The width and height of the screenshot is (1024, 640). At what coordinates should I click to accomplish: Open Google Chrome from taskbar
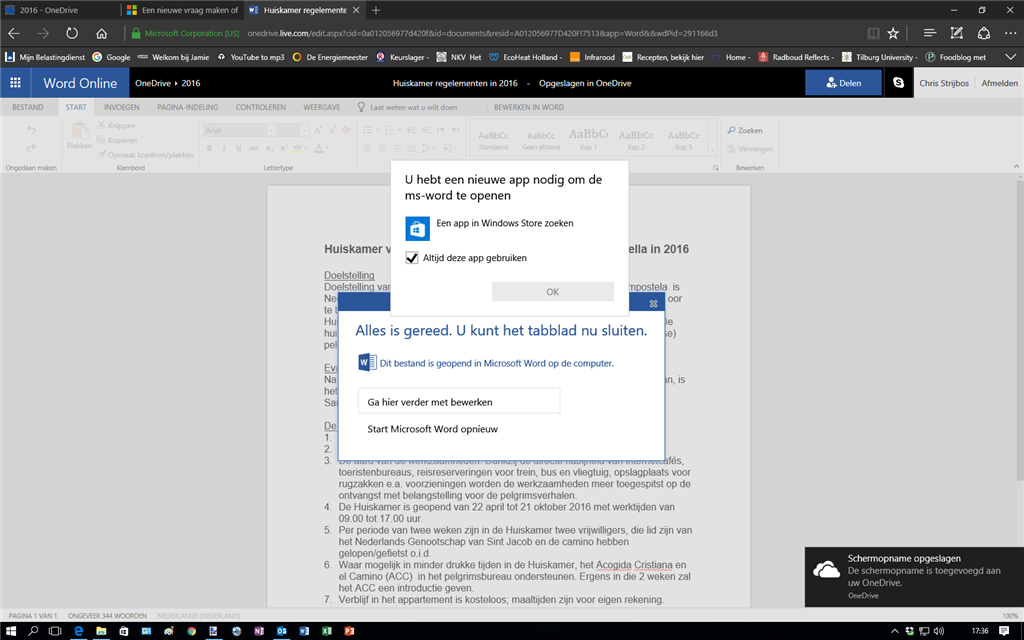[191, 631]
